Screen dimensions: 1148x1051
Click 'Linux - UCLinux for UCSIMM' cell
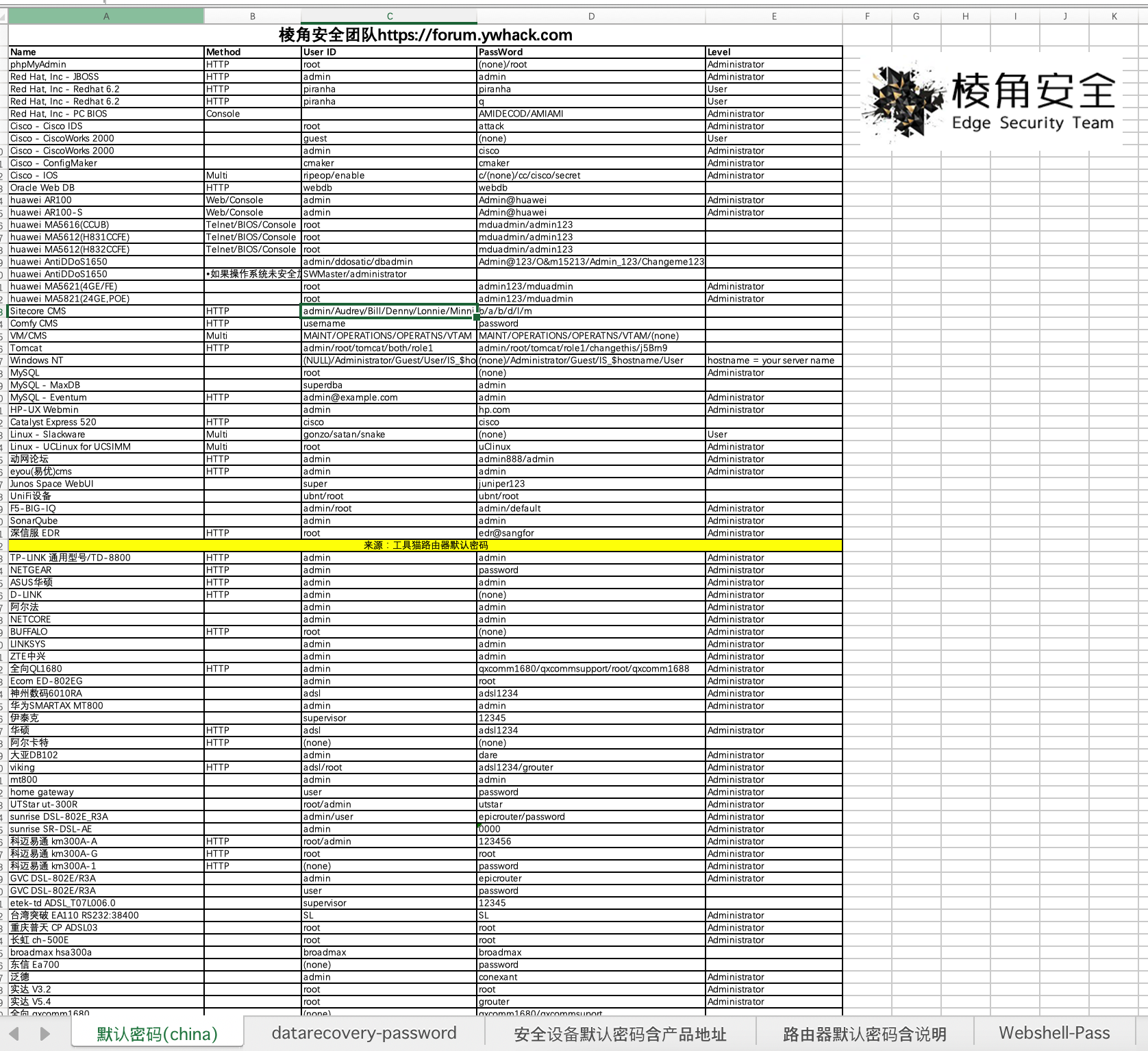106,447
